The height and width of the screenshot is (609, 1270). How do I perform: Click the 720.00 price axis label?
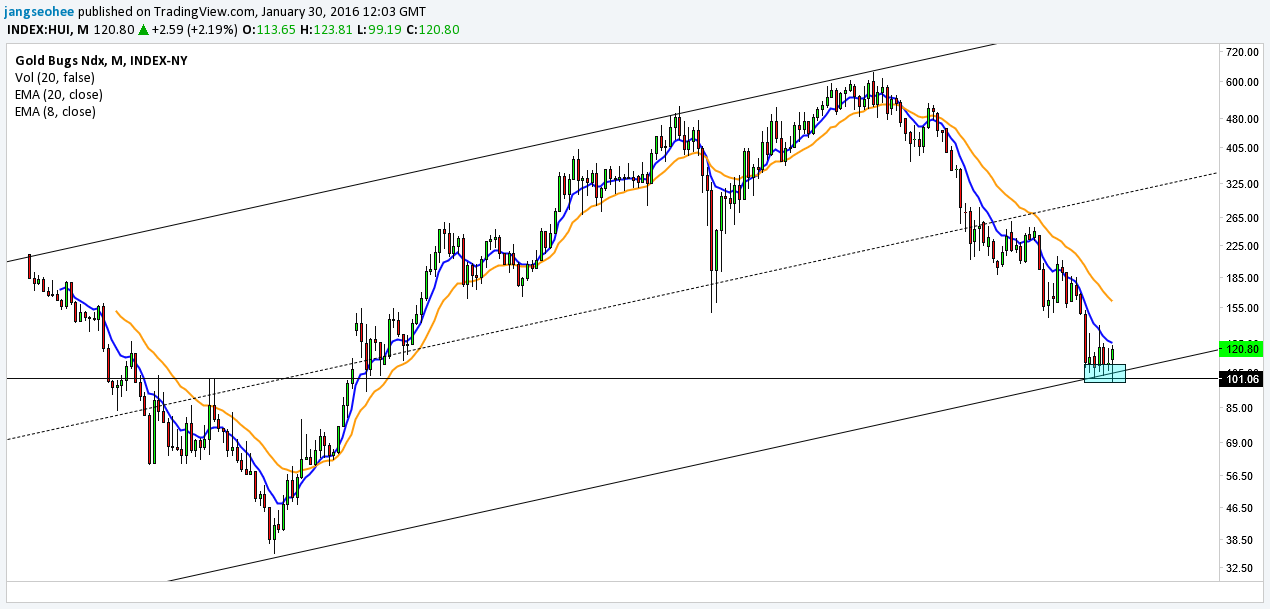(1240, 52)
